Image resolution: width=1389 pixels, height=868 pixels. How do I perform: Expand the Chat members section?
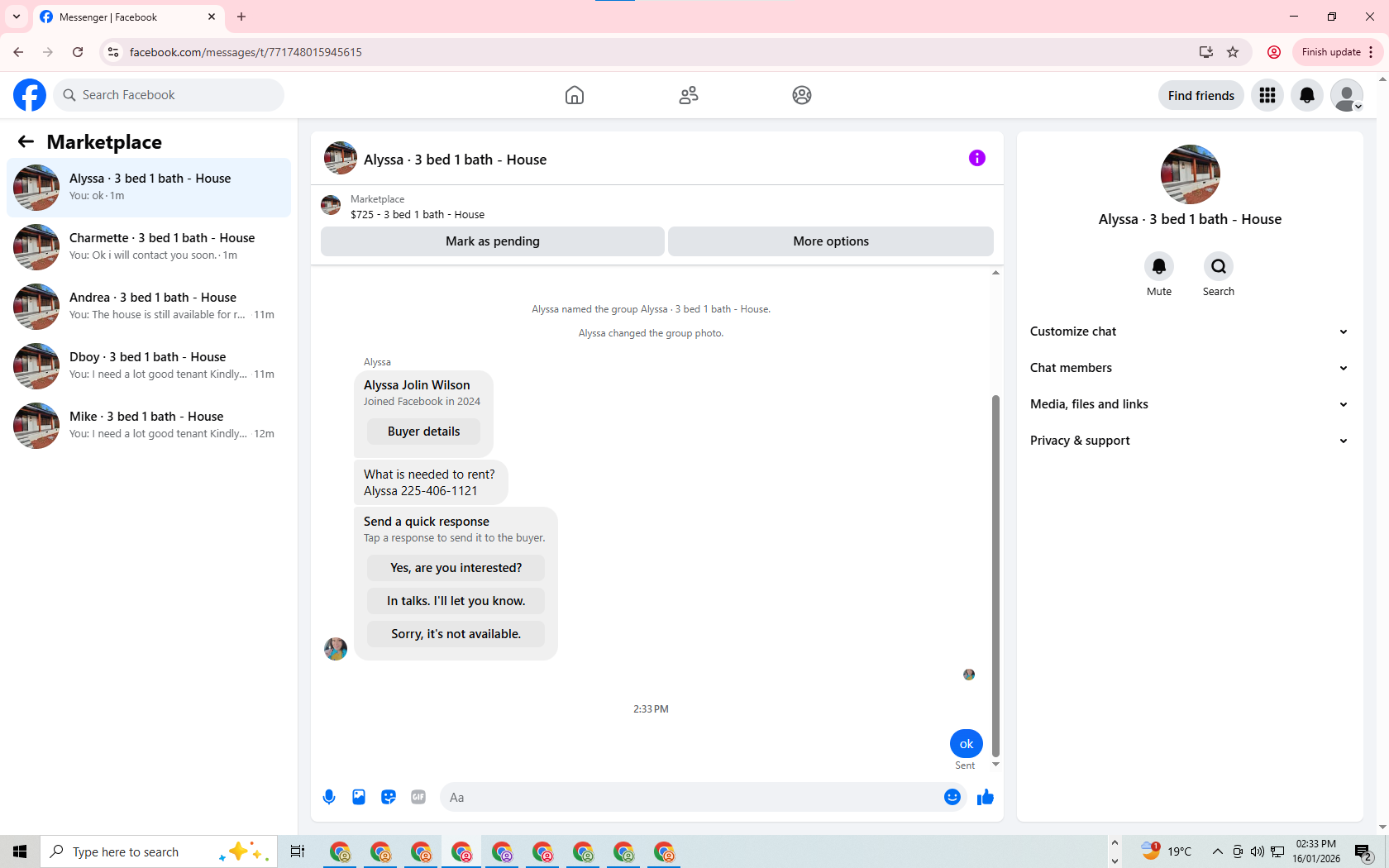[x=1190, y=368]
